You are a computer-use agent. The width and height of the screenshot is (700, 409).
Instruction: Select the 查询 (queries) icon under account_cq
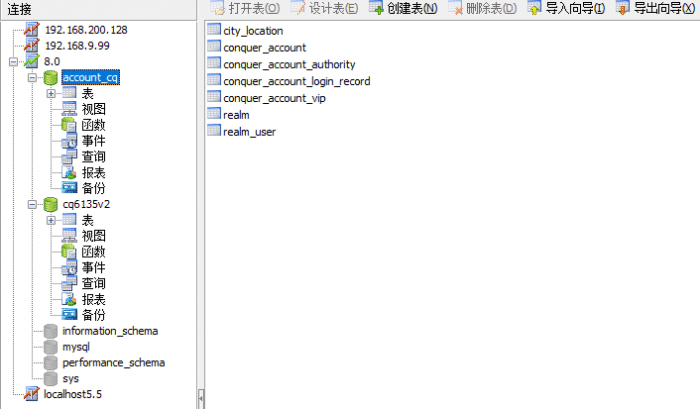pyautogui.click(x=69, y=157)
